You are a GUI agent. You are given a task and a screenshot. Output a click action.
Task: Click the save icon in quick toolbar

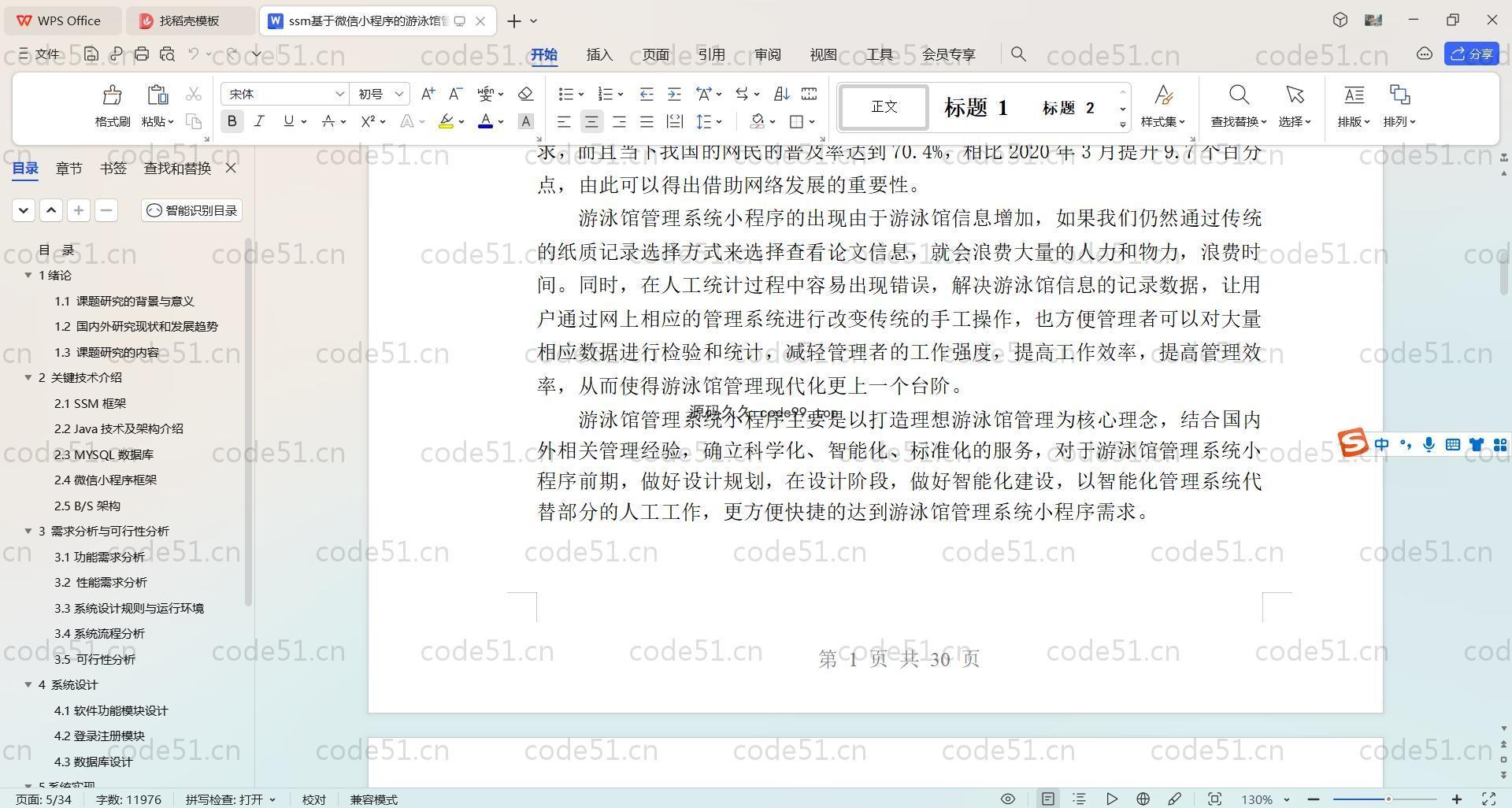point(91,54)
